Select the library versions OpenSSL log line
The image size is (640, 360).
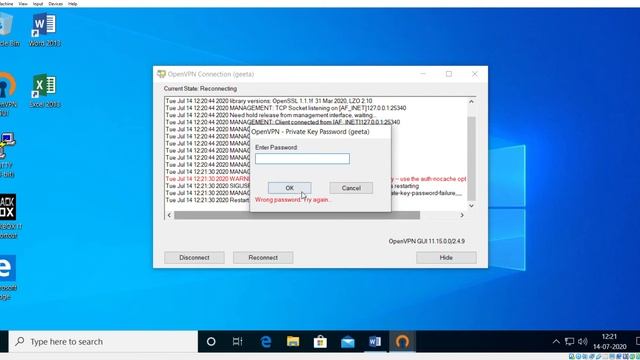tap(269, 101)
